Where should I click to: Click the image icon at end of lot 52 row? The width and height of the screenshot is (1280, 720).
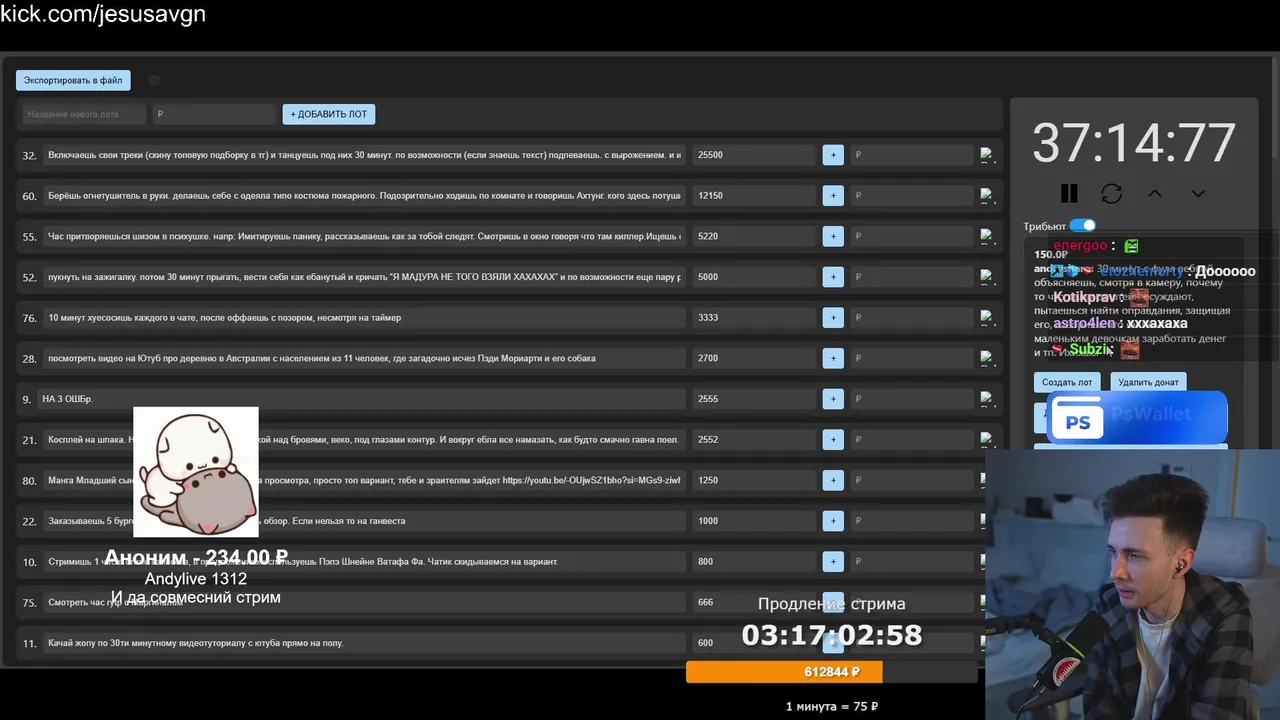[x=987, y=277]
